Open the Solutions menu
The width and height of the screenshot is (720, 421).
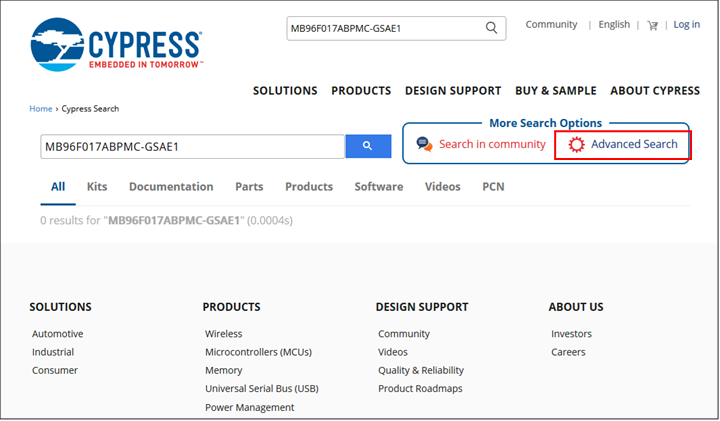(285, 91)
